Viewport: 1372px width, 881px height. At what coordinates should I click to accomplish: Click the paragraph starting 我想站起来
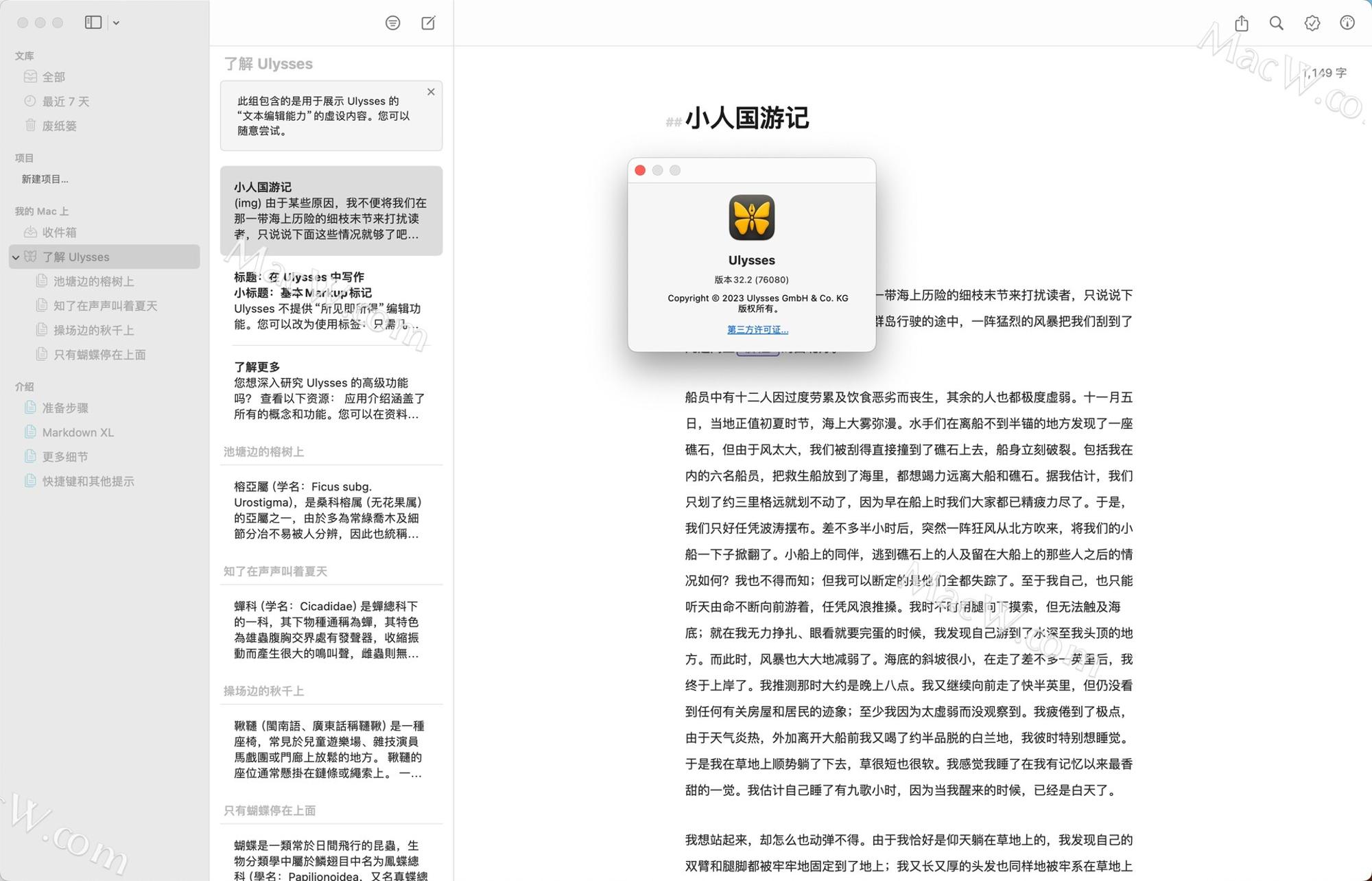[909, 853]
